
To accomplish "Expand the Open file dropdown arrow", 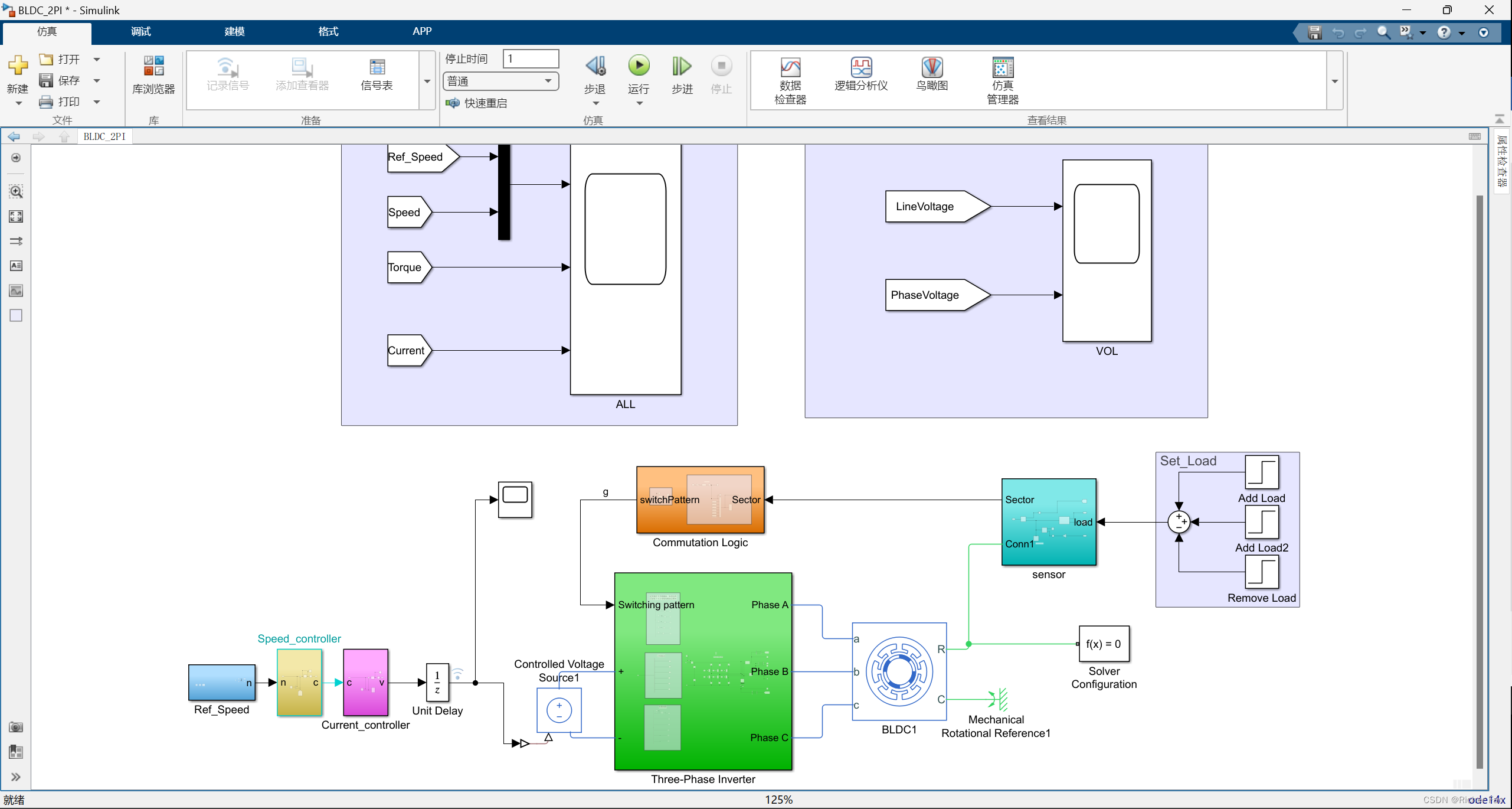I will [97, 60].
